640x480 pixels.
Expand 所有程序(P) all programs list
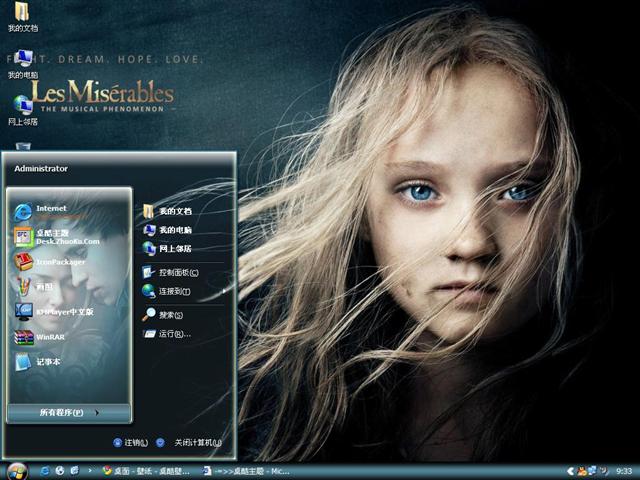(x=69, y=413)
